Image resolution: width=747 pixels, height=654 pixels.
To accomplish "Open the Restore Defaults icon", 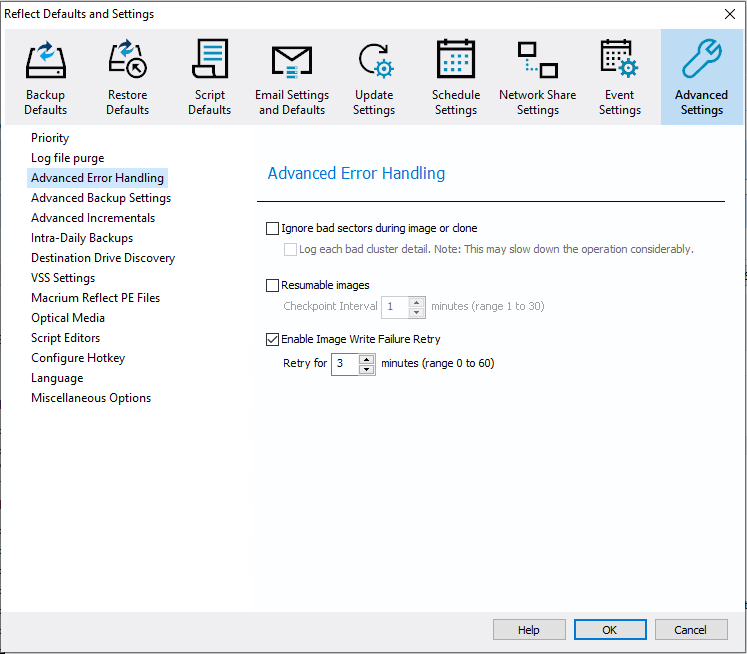I will (128, 59).
